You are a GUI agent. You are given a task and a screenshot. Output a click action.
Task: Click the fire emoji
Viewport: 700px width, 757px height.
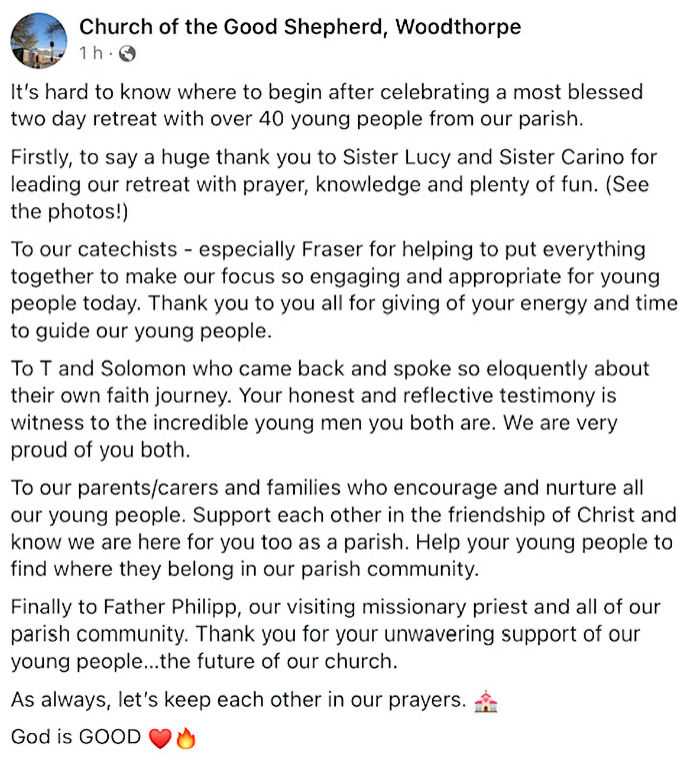tap(186, 738)
